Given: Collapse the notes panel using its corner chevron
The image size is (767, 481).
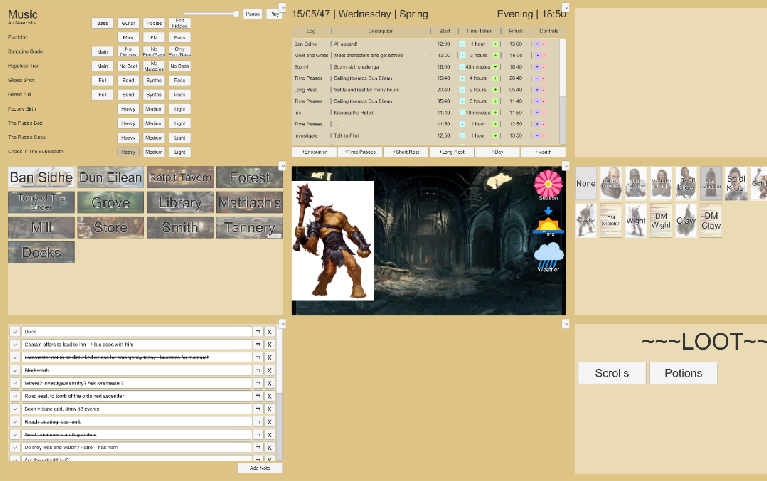Looking at the screenshot, I should [x=283, y=323].
